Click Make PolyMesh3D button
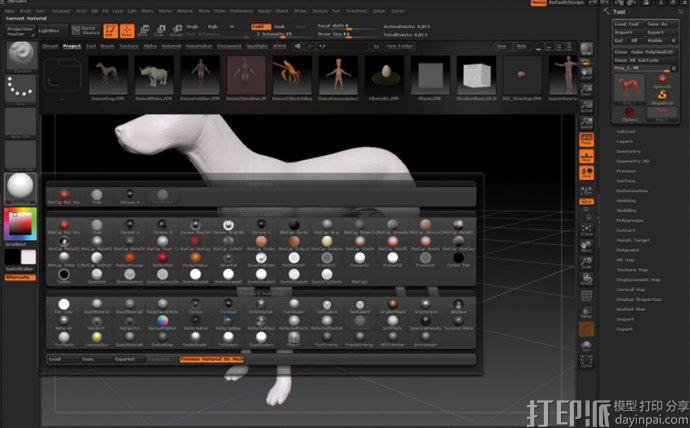Viewport: 690px width, 428px height. pyautogui.click(x=652, y=52)
